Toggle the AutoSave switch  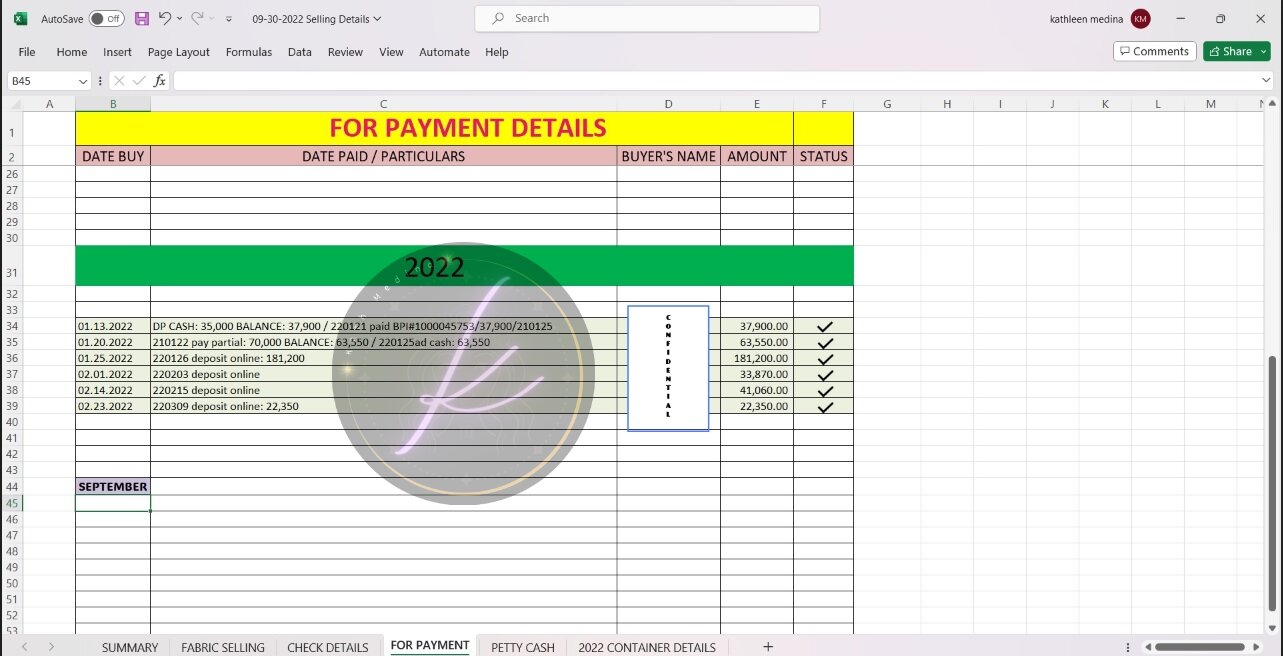pyautogui.click(x=106, y=19)
